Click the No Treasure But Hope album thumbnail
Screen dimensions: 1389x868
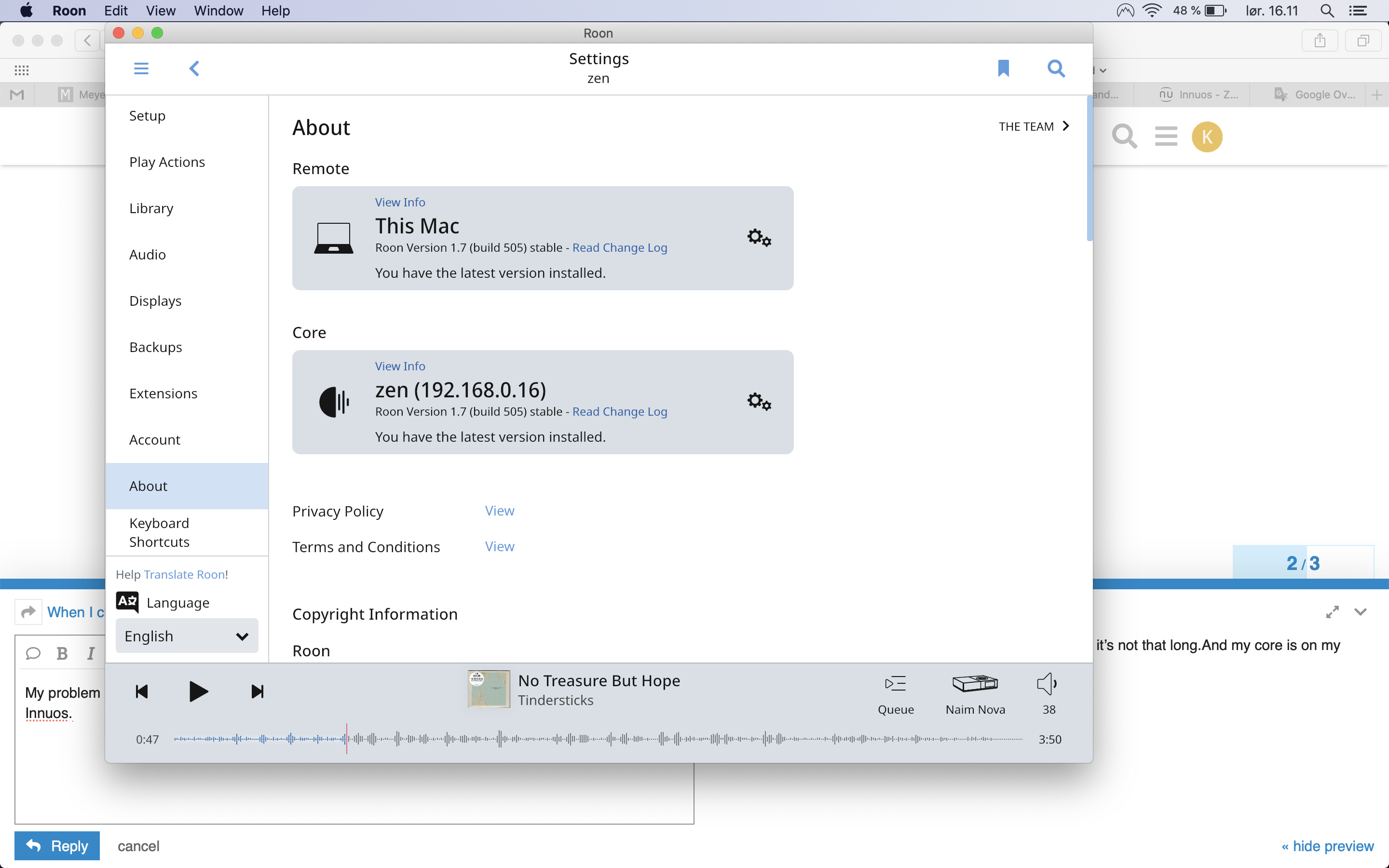[x=489, y=689]
